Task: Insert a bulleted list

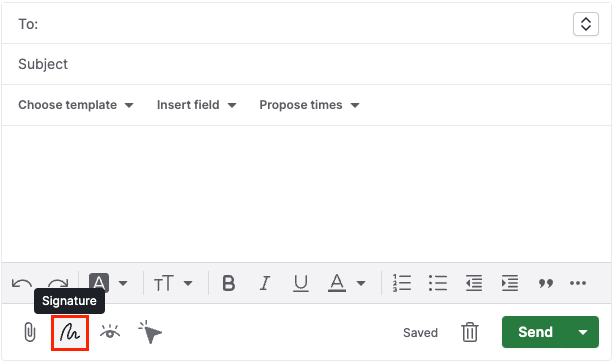Action: [x=437, y=283]
